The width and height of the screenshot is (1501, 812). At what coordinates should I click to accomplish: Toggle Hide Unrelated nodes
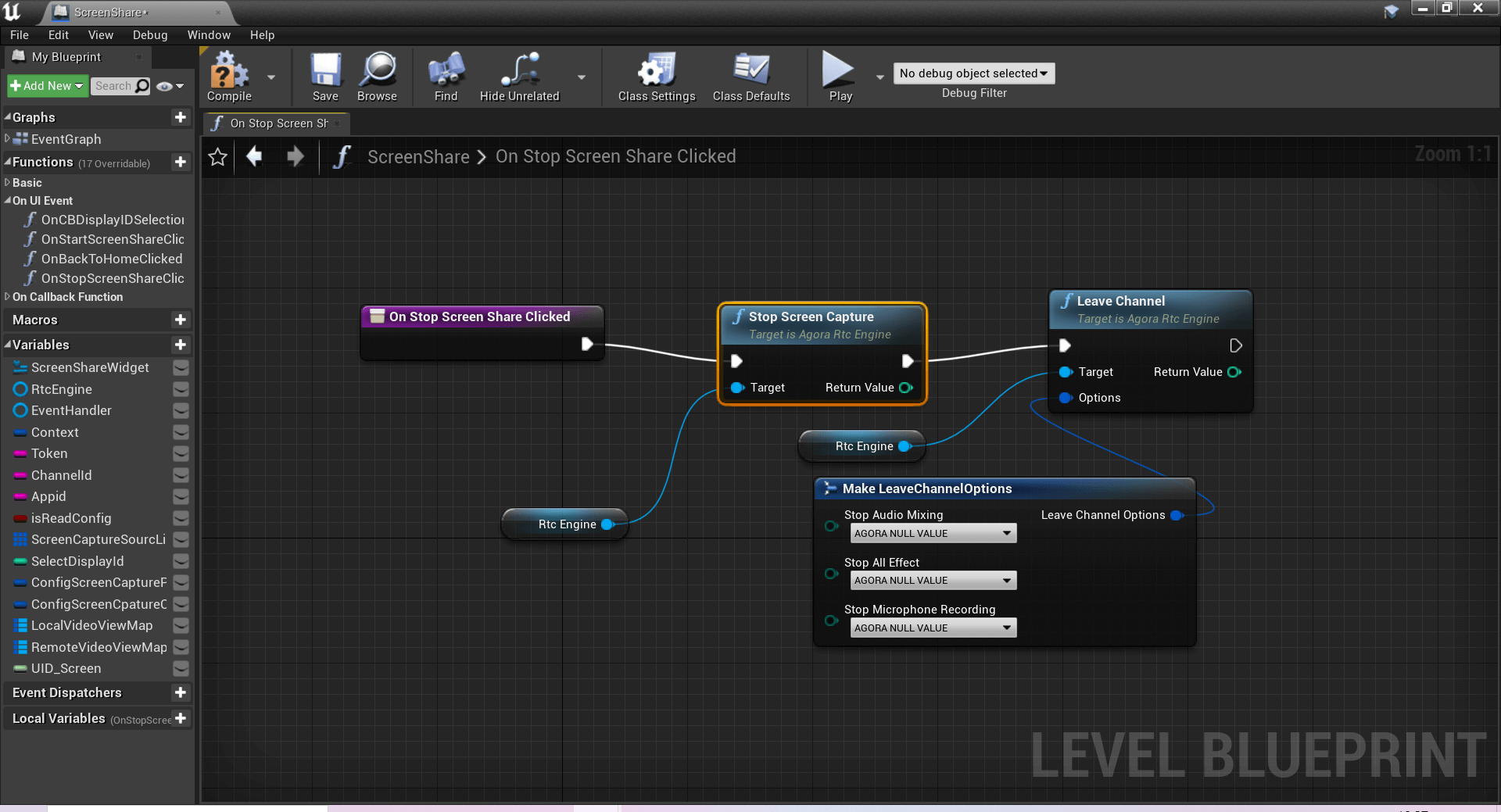coord(520,77)
